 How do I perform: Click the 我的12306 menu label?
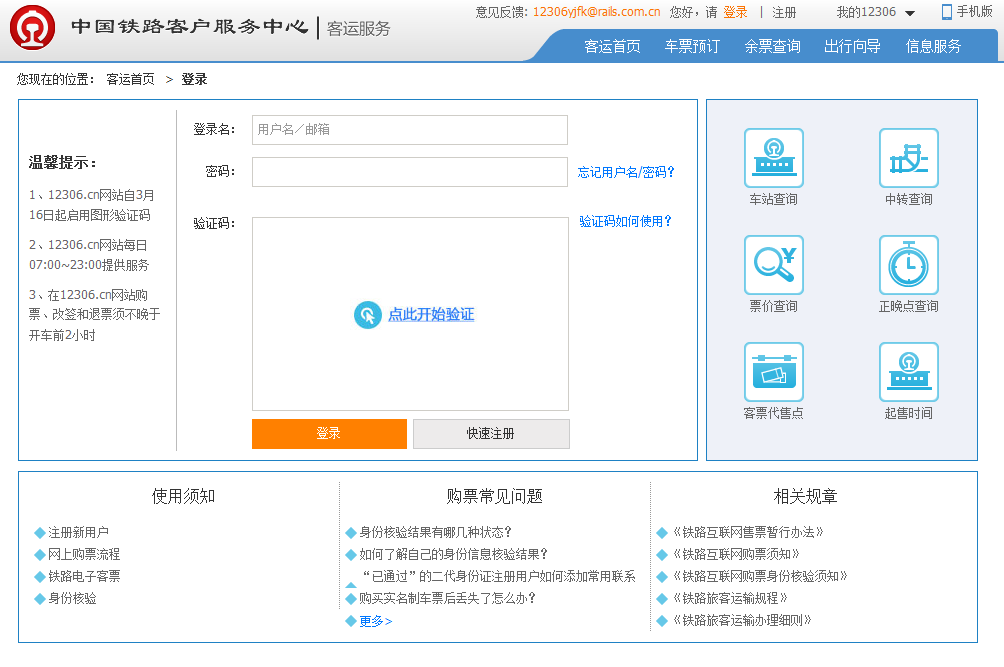[x=866, y=12]
